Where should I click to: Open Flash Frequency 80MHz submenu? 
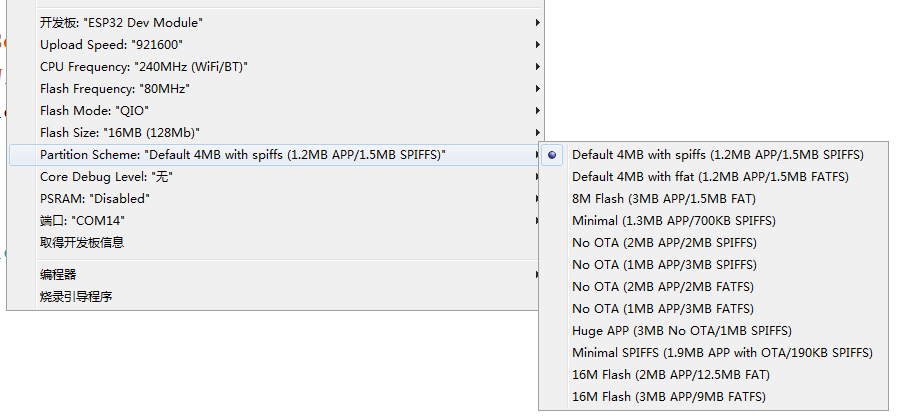(276, 89)
